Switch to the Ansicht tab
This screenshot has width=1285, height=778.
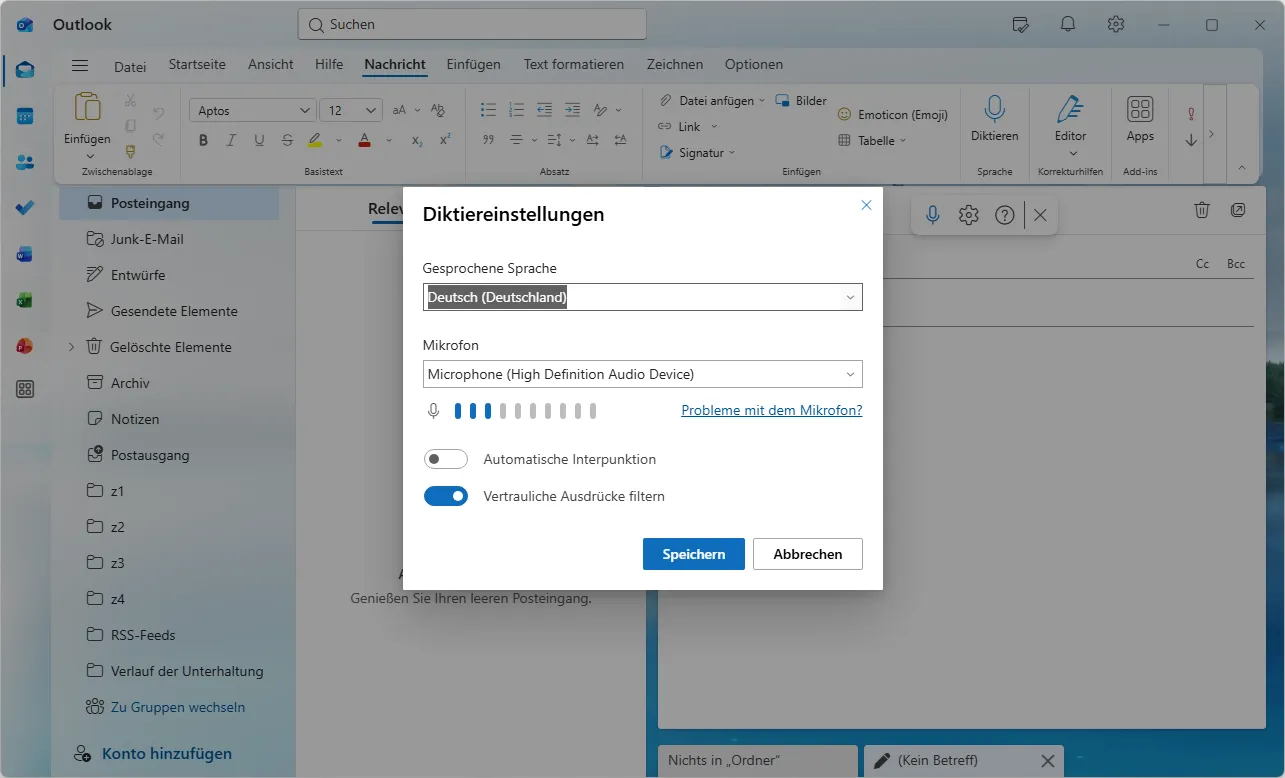tap(271, 64)
